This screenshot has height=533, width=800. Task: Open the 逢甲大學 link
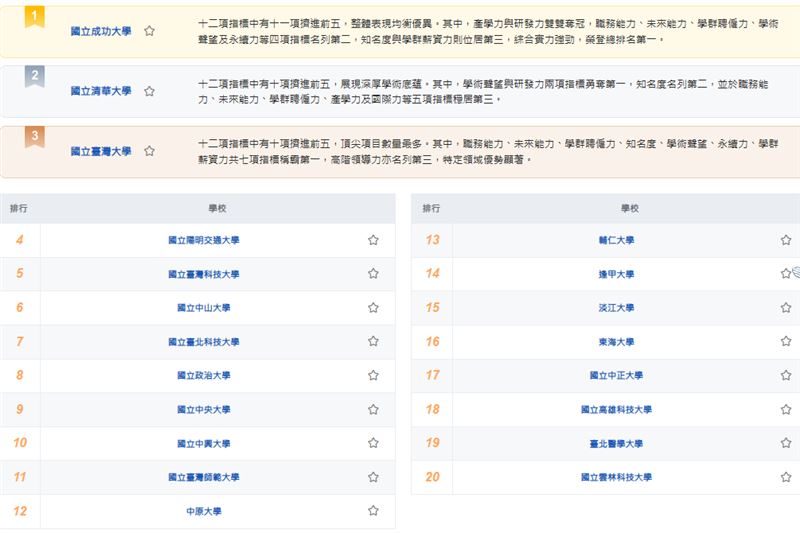(616, 274)
